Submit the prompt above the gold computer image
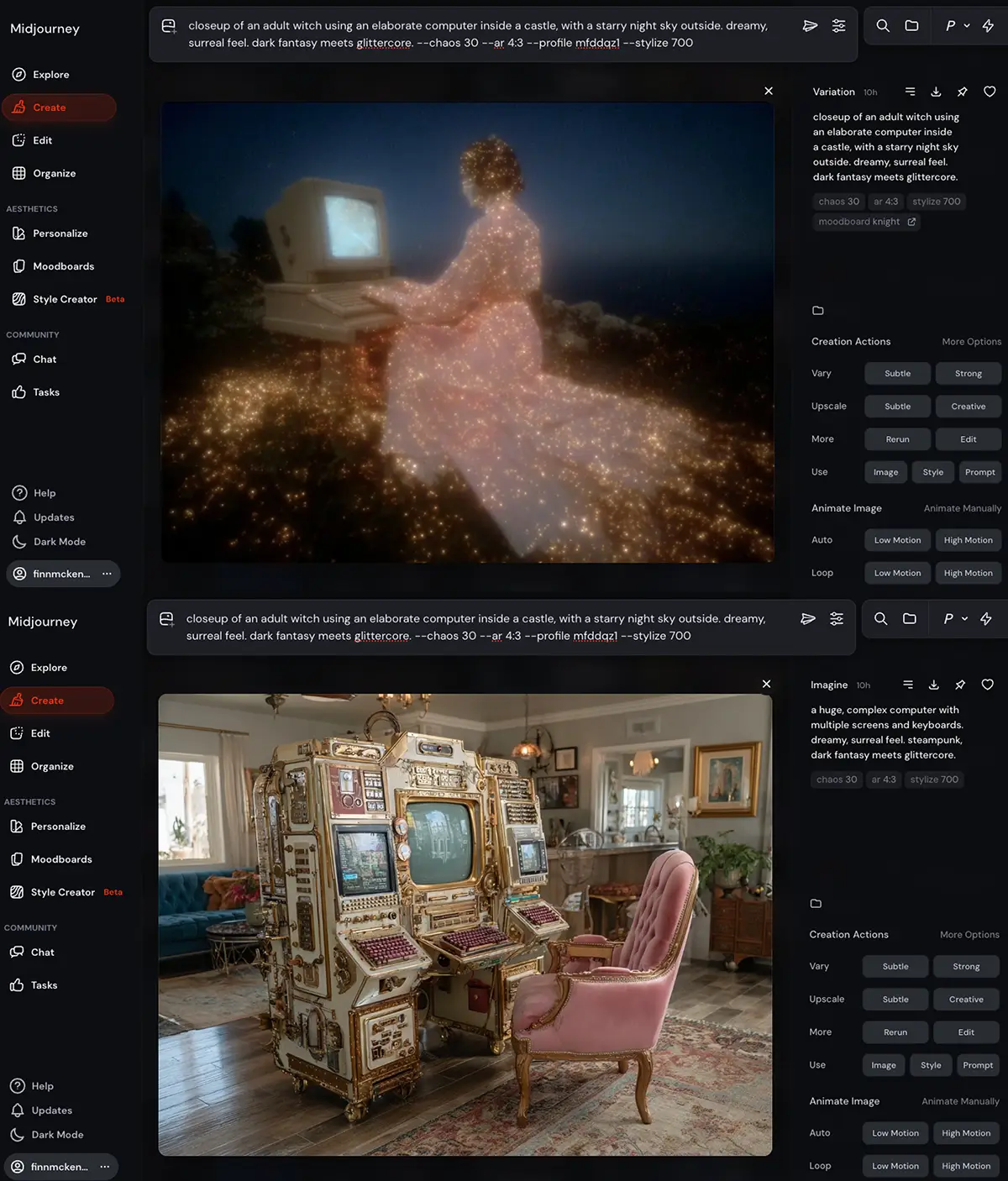 tap(808, 619)
